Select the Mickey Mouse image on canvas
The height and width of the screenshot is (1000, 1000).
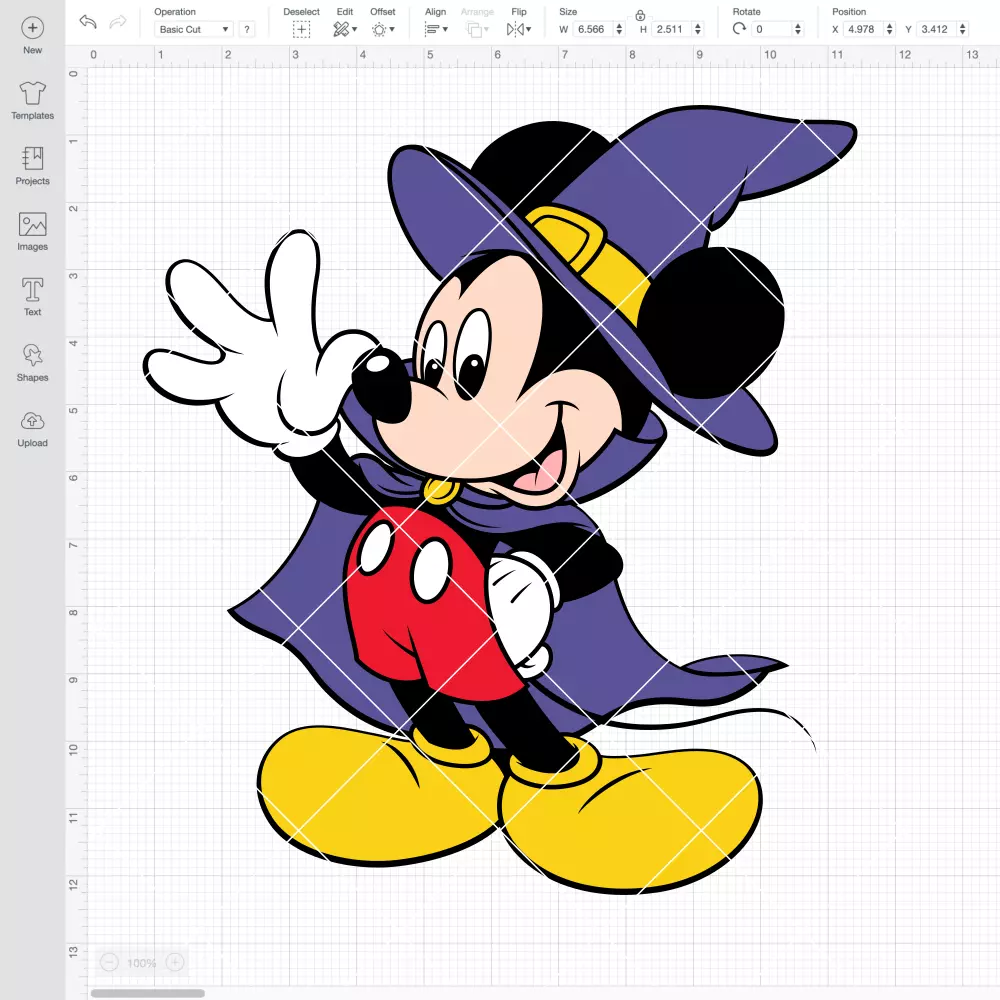coord(501,500)
